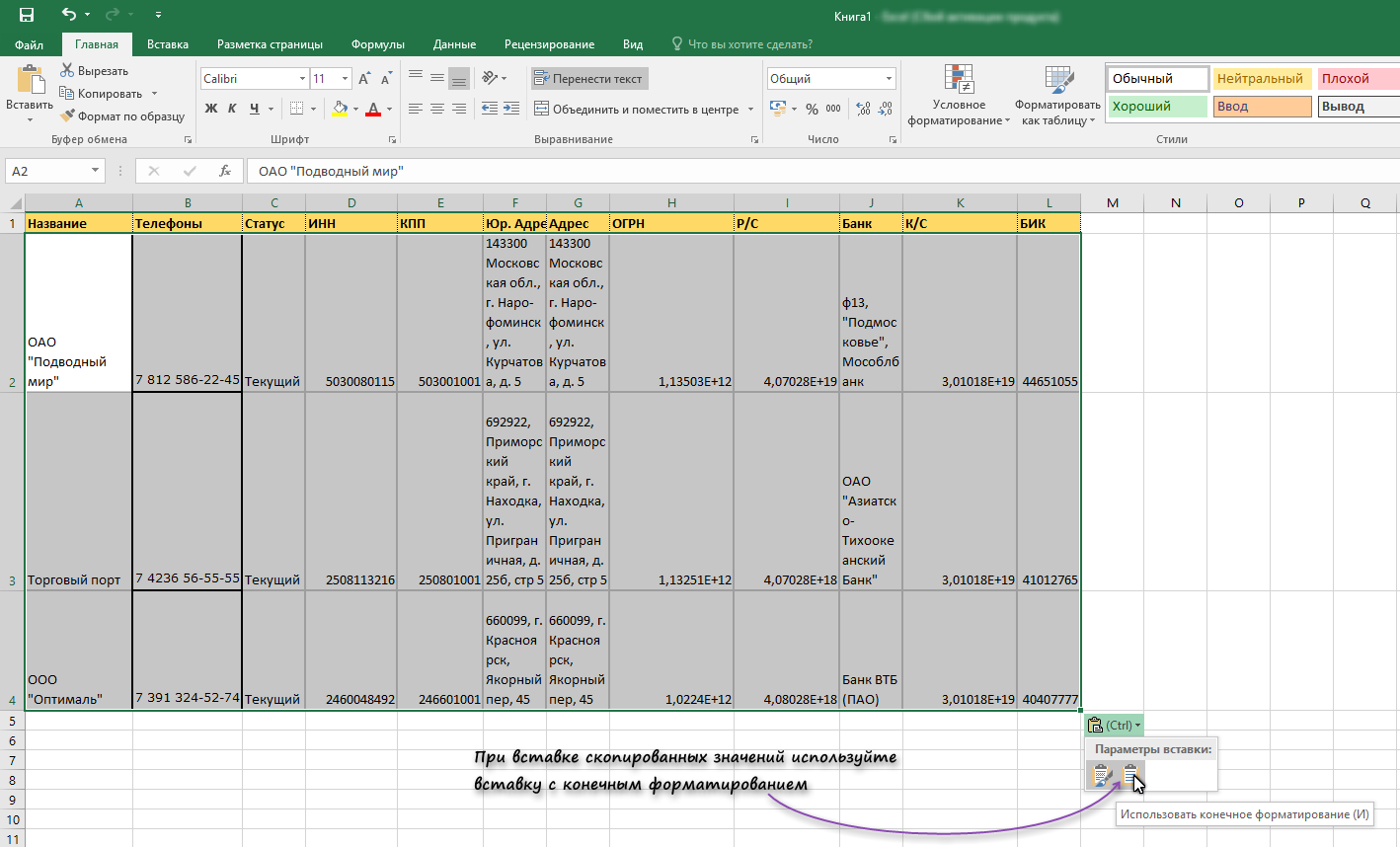This screenshot has height=847, width=1400.
Task: Apply the Вывод cell style
Action: coord(1359,107)
